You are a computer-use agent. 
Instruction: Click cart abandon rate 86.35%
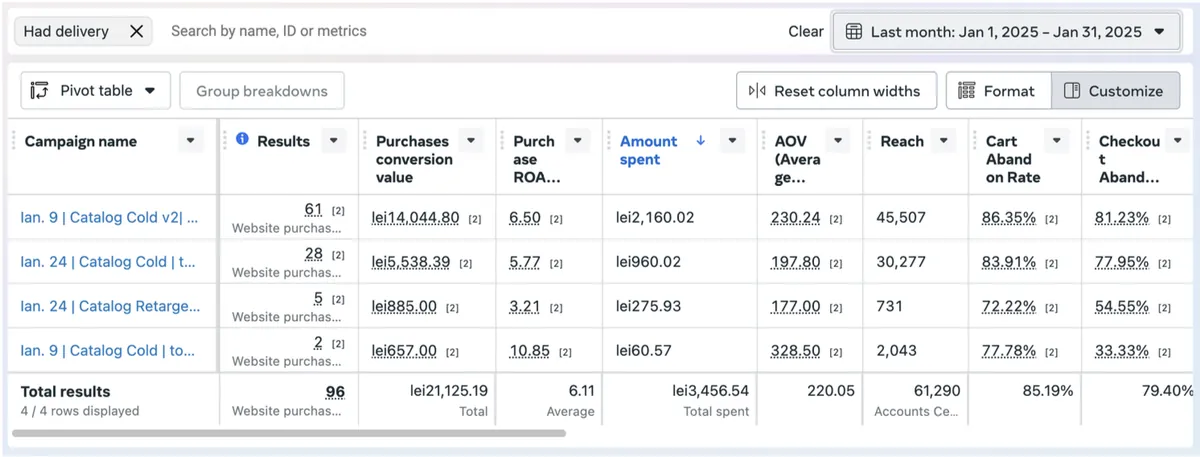pos(1009,217)
